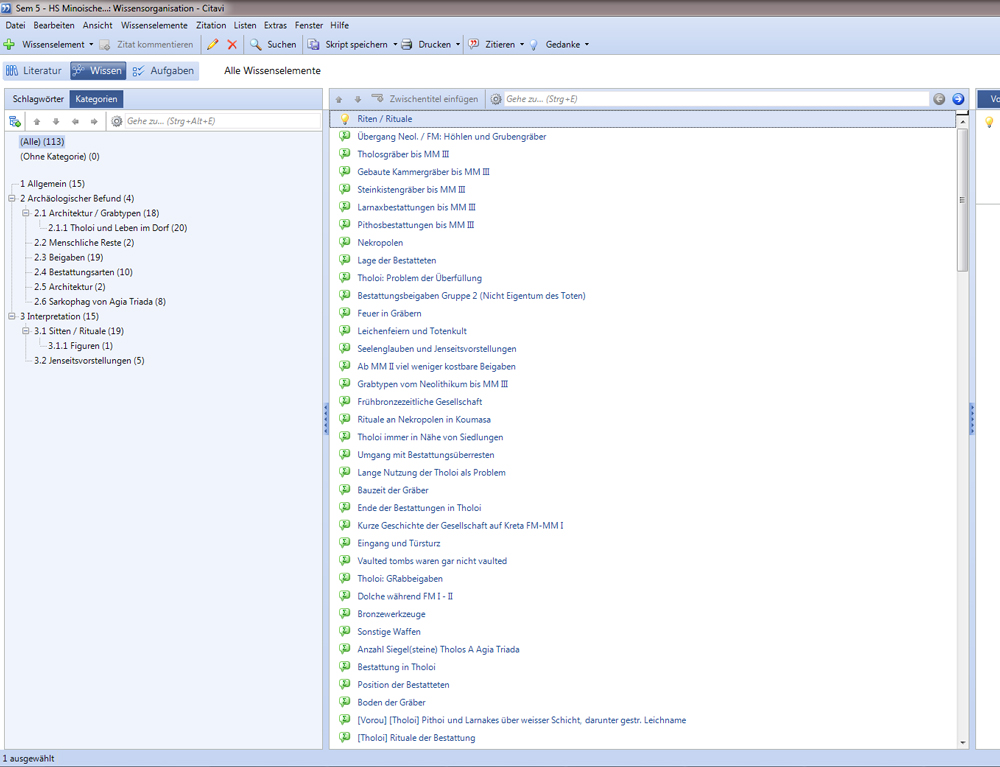Open the Drucken dropdown arrow
This screenshot has width=1000, height=767.
coord(458,45)
